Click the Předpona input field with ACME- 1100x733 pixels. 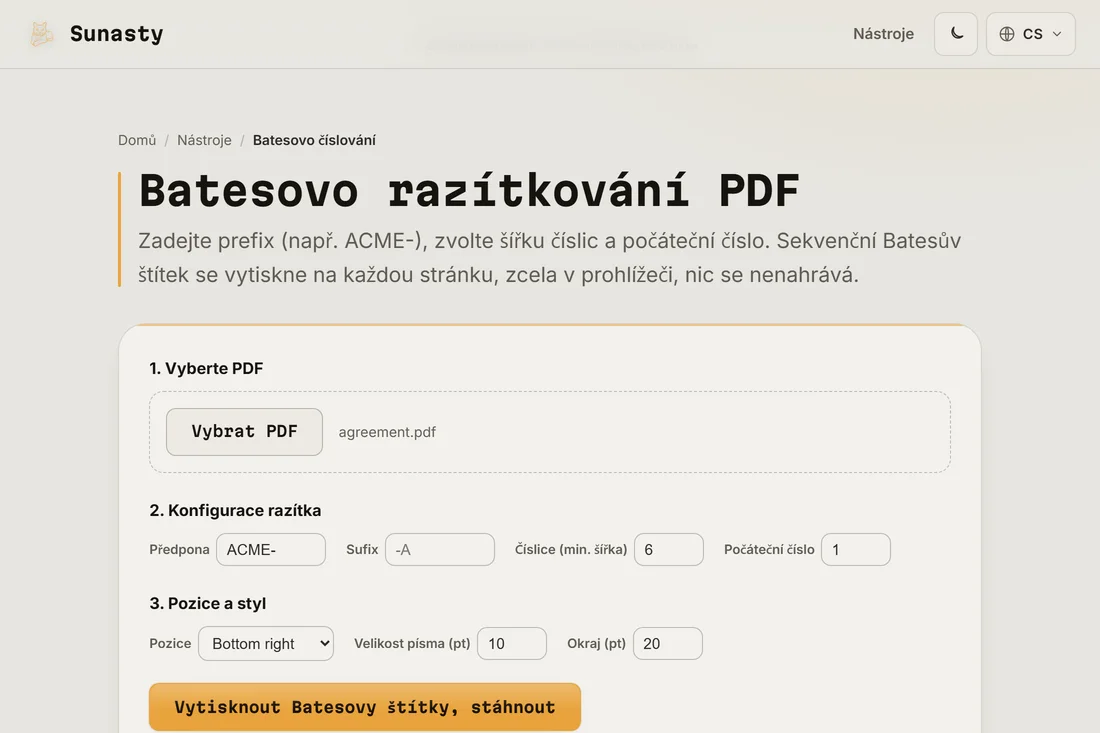271,549
